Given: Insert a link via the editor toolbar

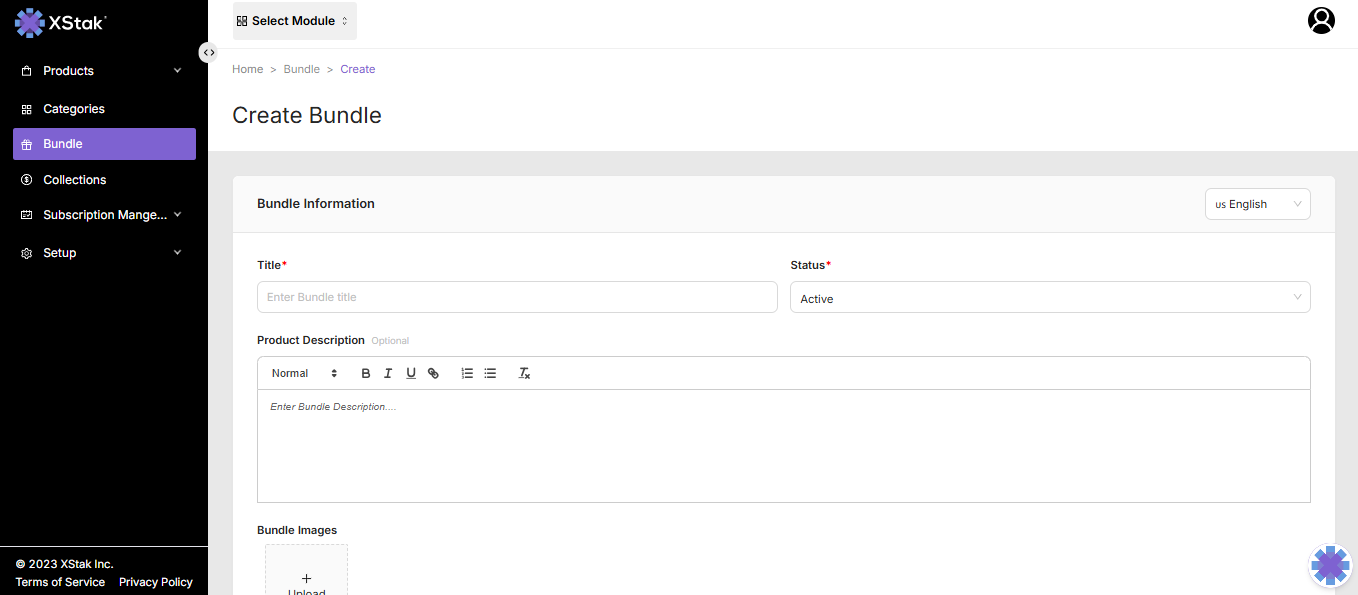Looking at the screenshot, I should pos(433,373).
